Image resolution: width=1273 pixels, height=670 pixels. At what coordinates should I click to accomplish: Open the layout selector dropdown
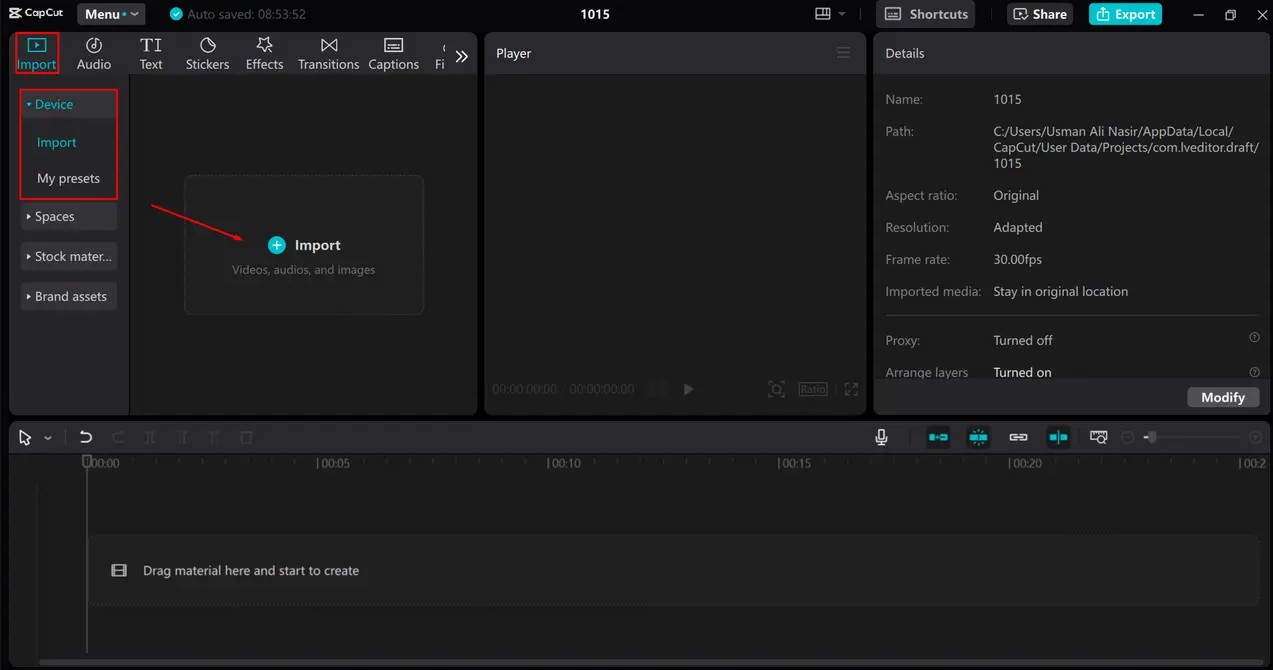830,14
